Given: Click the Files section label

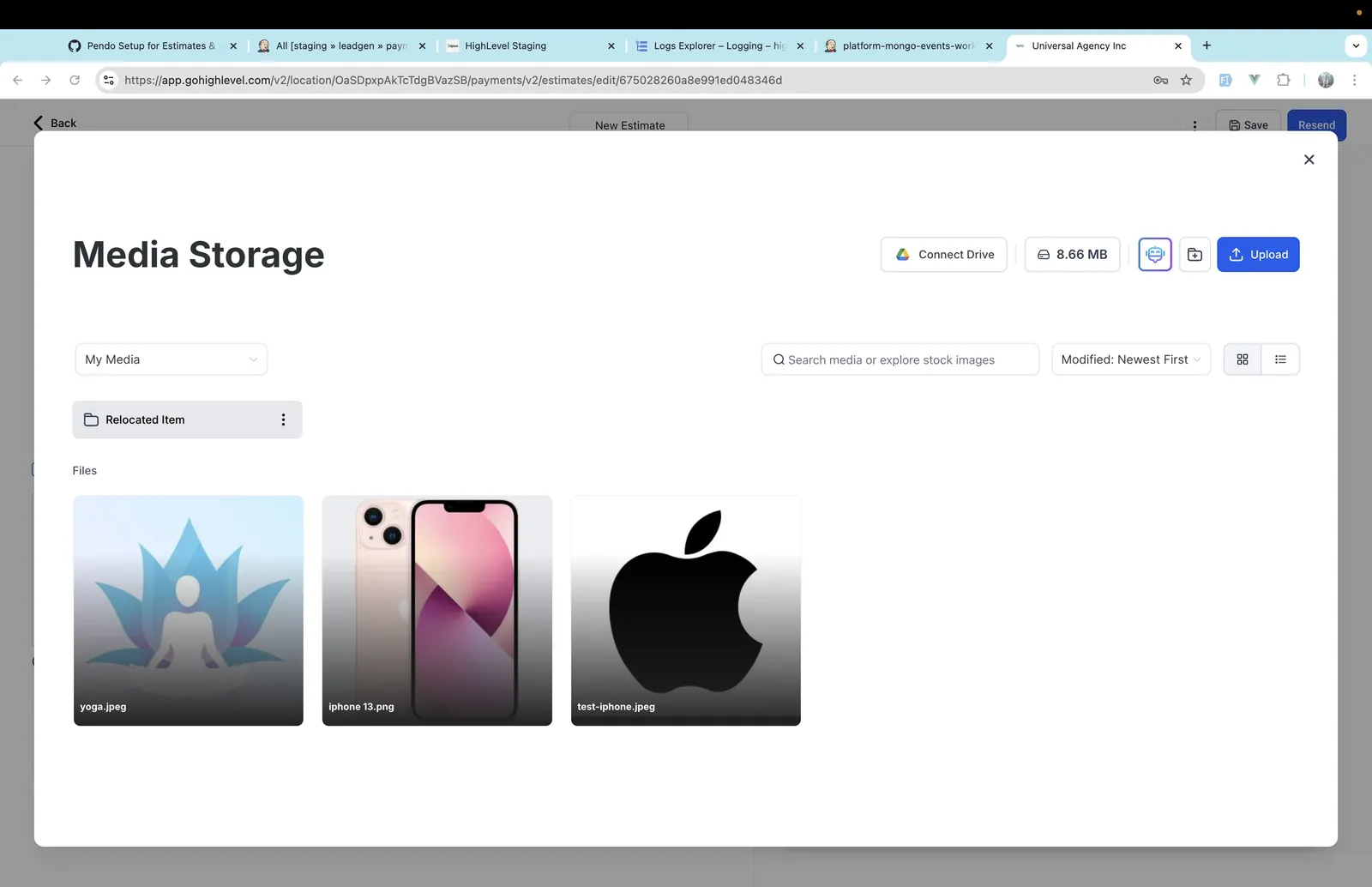Looking at the screenshot, I should [85, 470].
